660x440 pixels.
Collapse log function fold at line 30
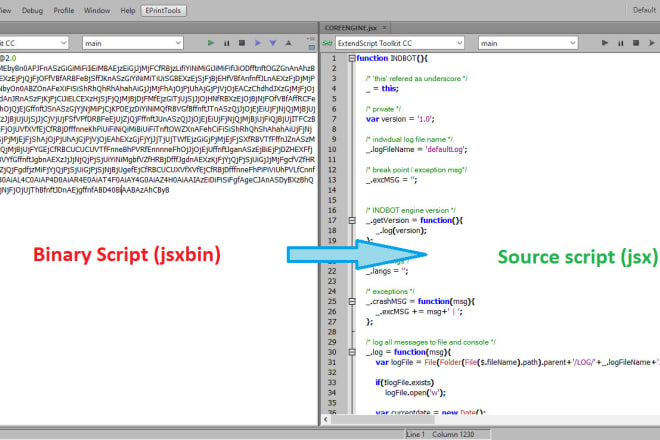(352, 352)
